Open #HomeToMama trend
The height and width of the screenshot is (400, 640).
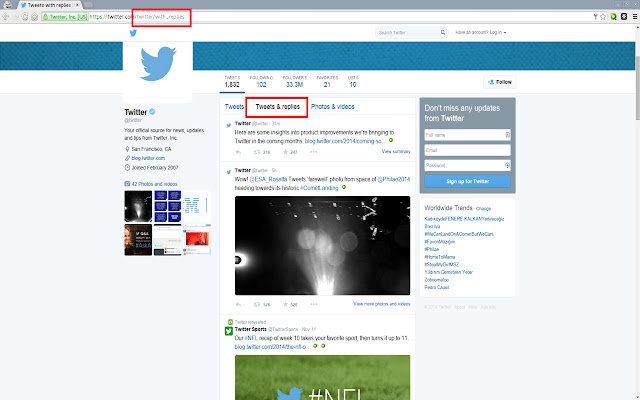point(440,257)
